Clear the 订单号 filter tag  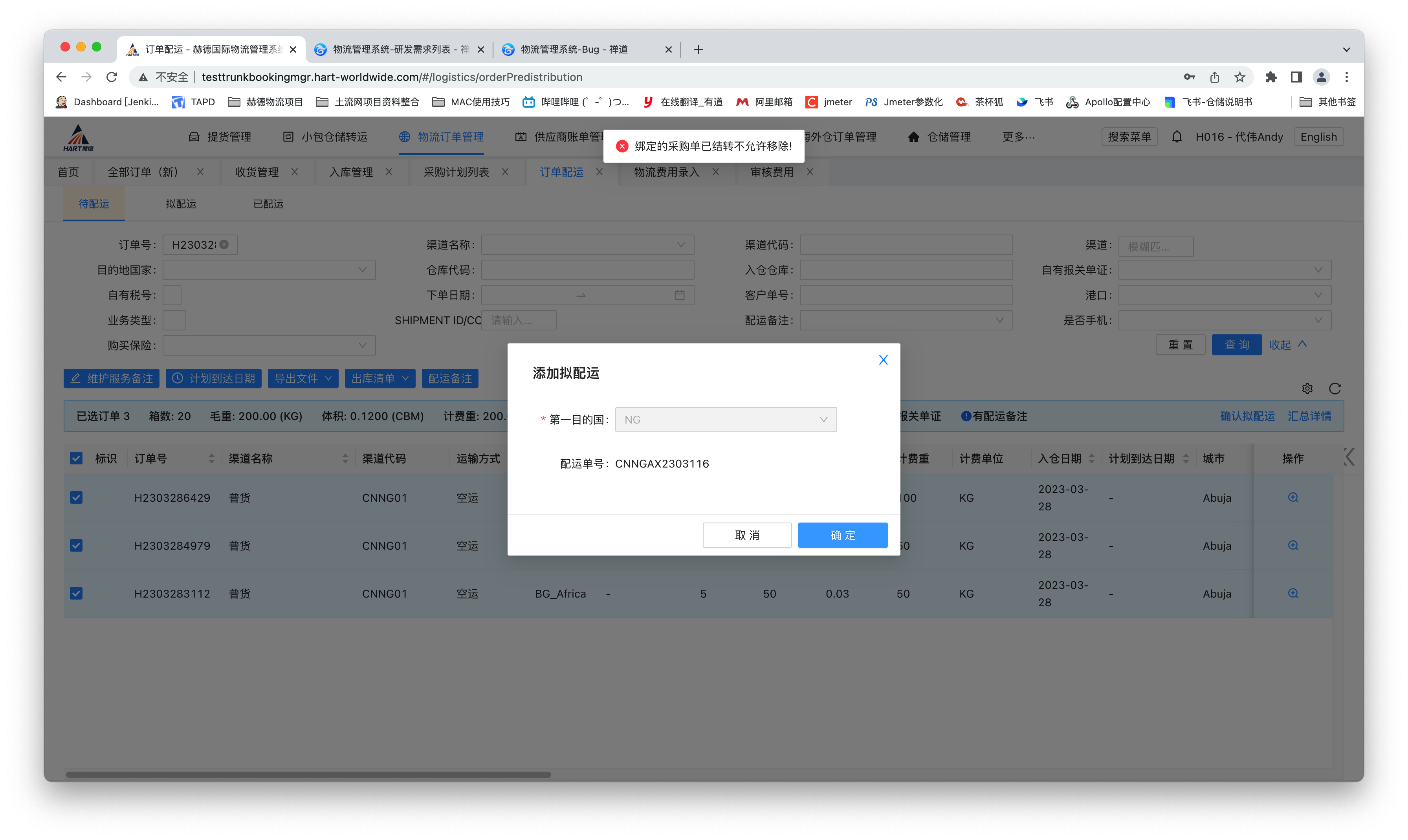point(224,244)
